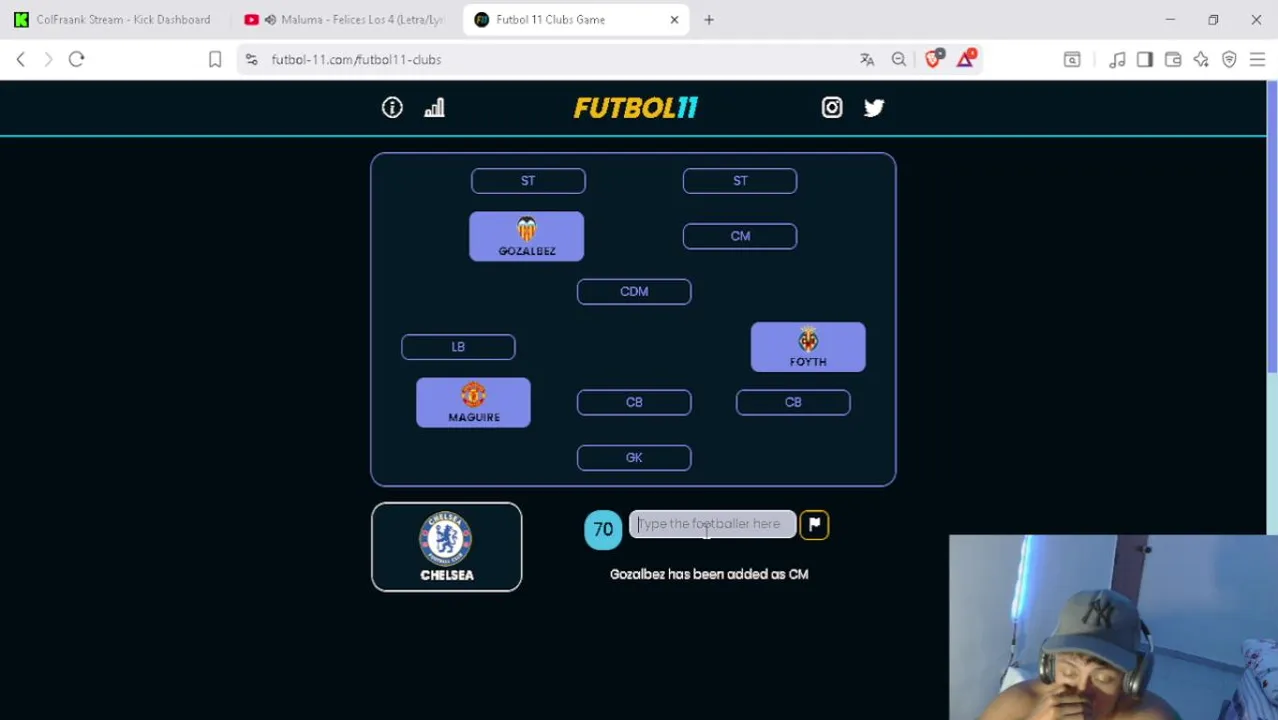Click the Gozalbez Valencia player card

click(527, 237)
